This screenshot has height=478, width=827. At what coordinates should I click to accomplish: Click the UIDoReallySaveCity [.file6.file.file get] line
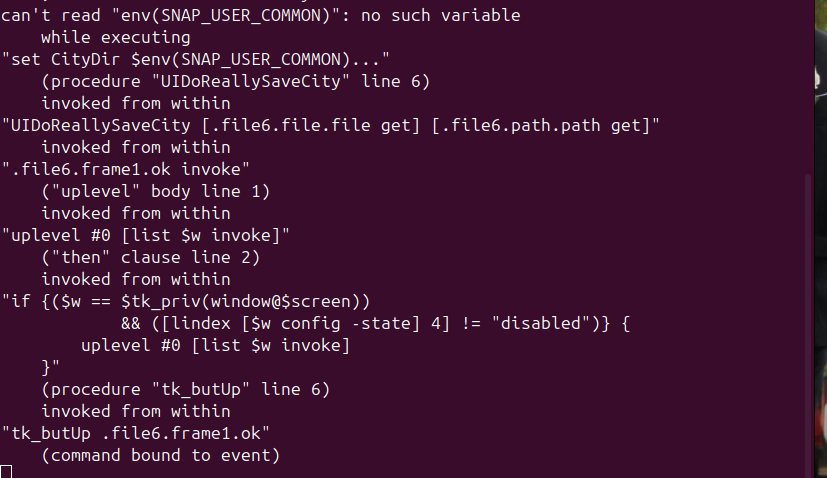(x=330, y=125)
